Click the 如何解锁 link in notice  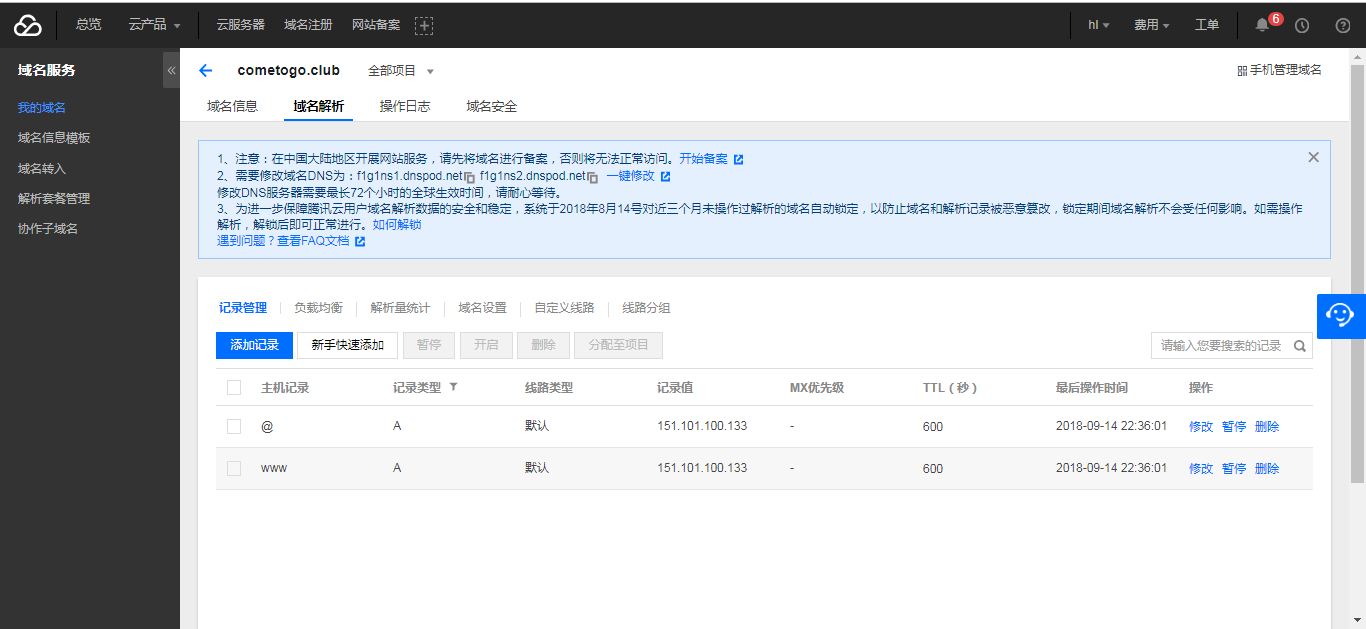pyautogui.click(x=397, y=225)
